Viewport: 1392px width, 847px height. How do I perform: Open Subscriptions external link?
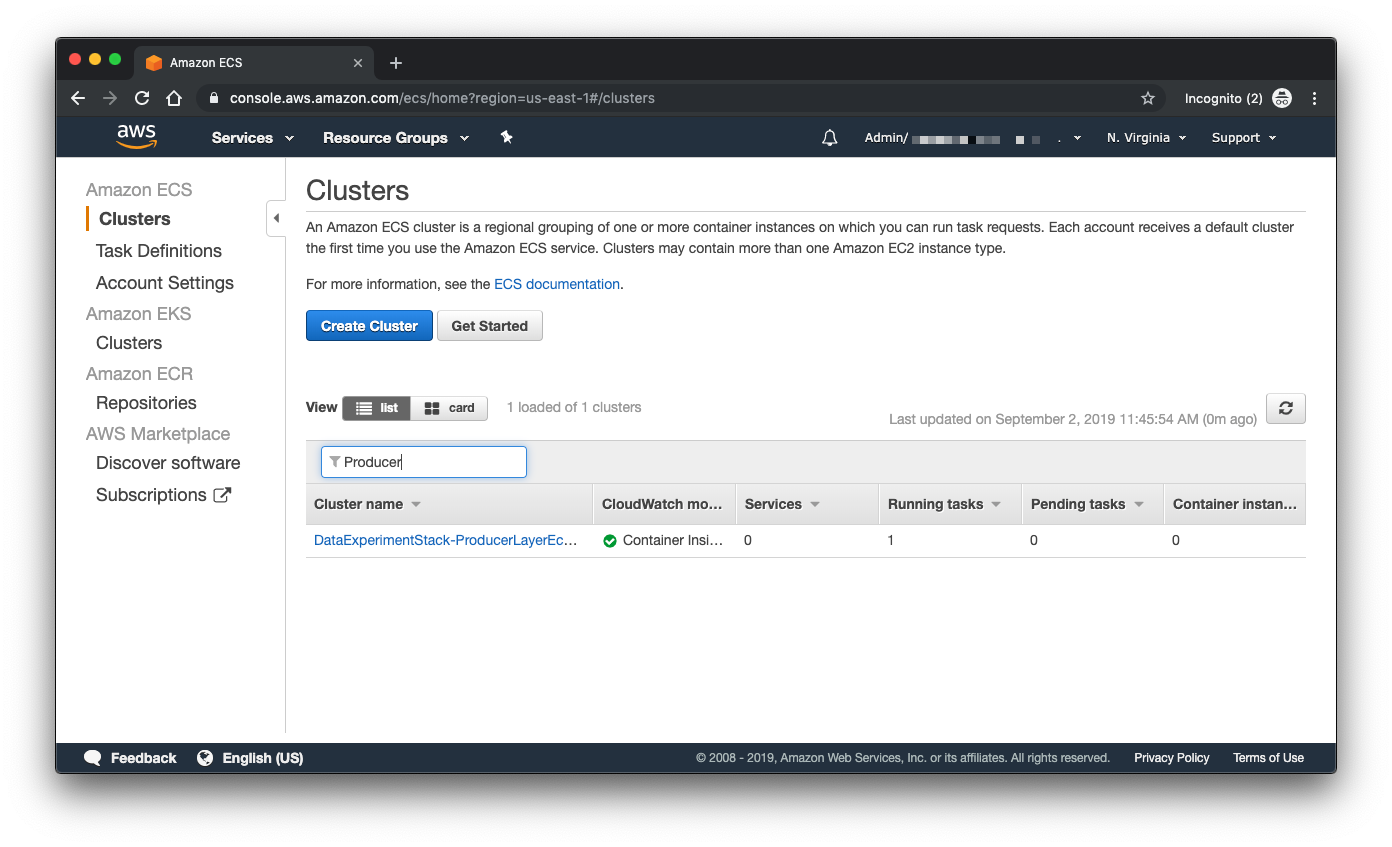[x=164, y=495]
